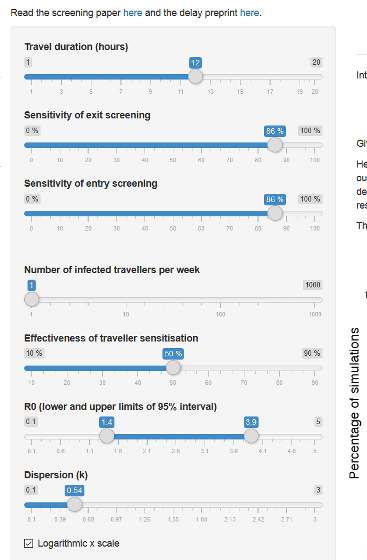Set travel duration to 17 on track

pyautogui.click(x=270, y=77)
